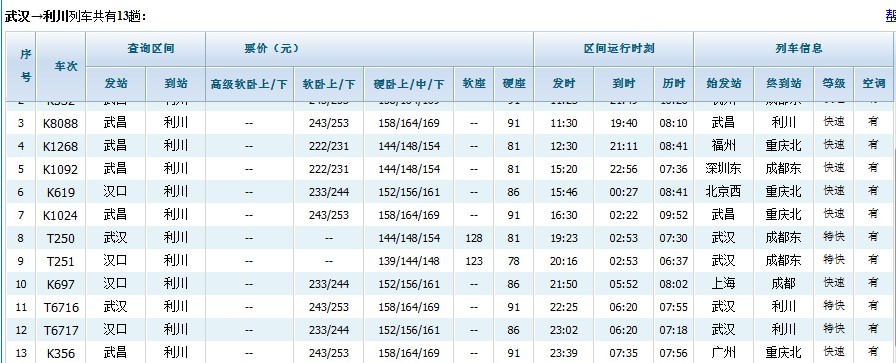Viewport: 896px width, 363px height.
Task: Select hard sleeper price 139/144/148 for T251
Action: click(x=409, y=261)
